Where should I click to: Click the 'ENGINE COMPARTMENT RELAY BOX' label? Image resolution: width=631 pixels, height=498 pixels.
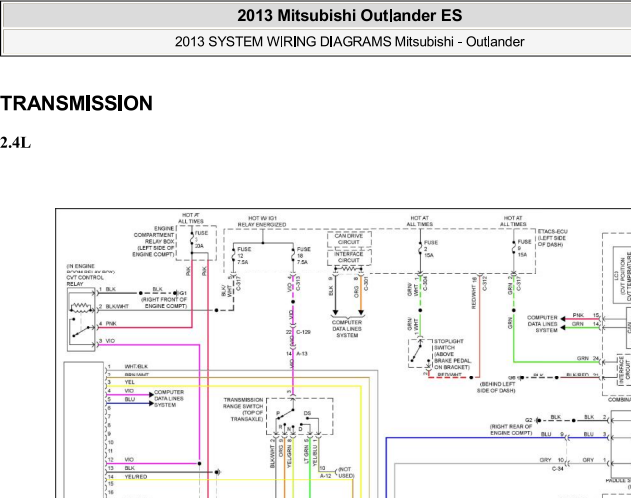[x=154, y=241]
